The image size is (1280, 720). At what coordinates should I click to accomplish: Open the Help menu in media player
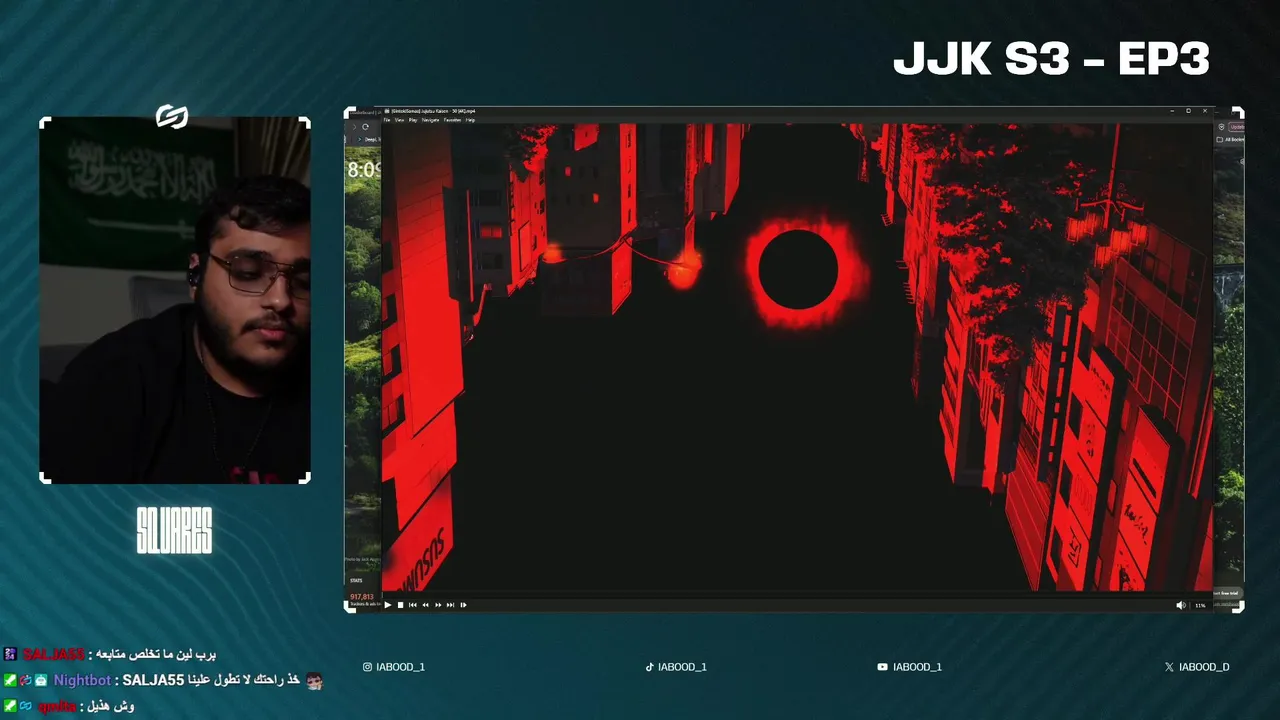pyautogui.click(x=470, y=120)
